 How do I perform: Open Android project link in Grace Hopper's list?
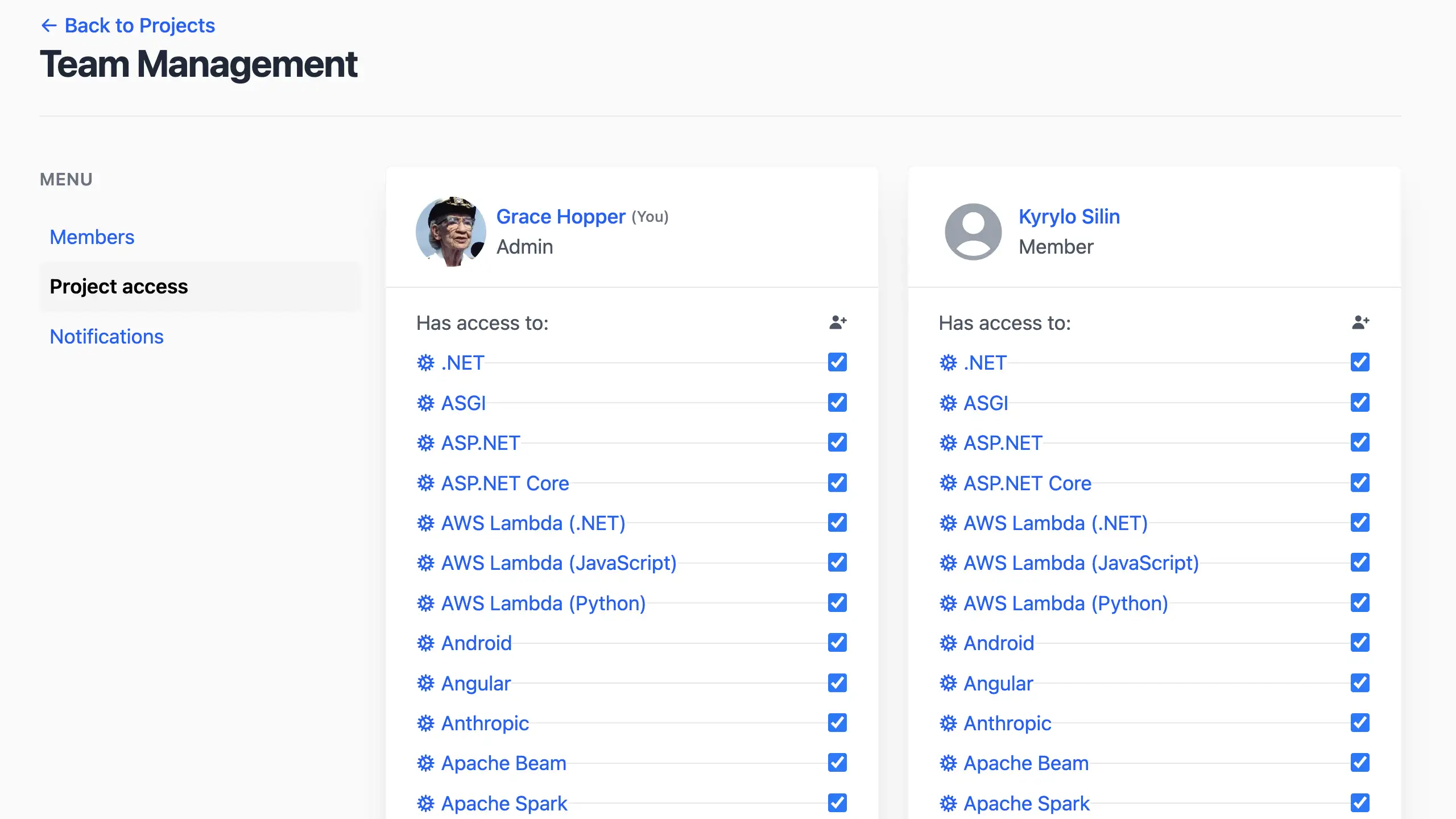tap(477, 643)
